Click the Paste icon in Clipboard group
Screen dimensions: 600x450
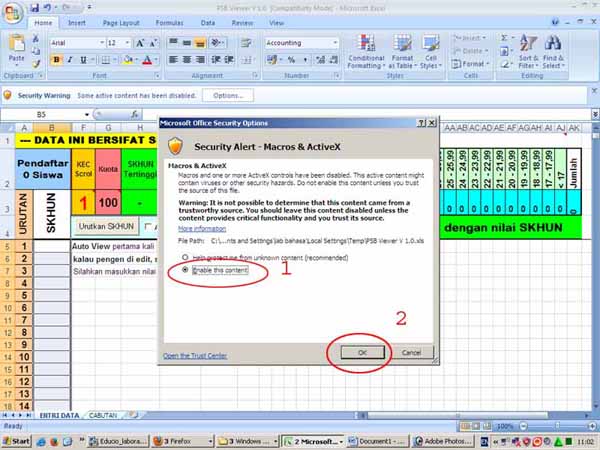point(17,50)
